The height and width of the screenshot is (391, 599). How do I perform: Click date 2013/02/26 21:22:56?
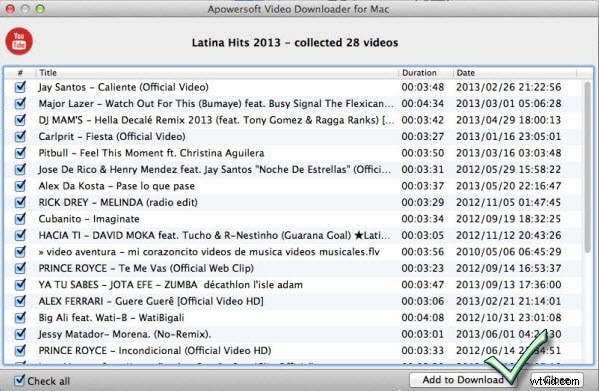point(508,87)
